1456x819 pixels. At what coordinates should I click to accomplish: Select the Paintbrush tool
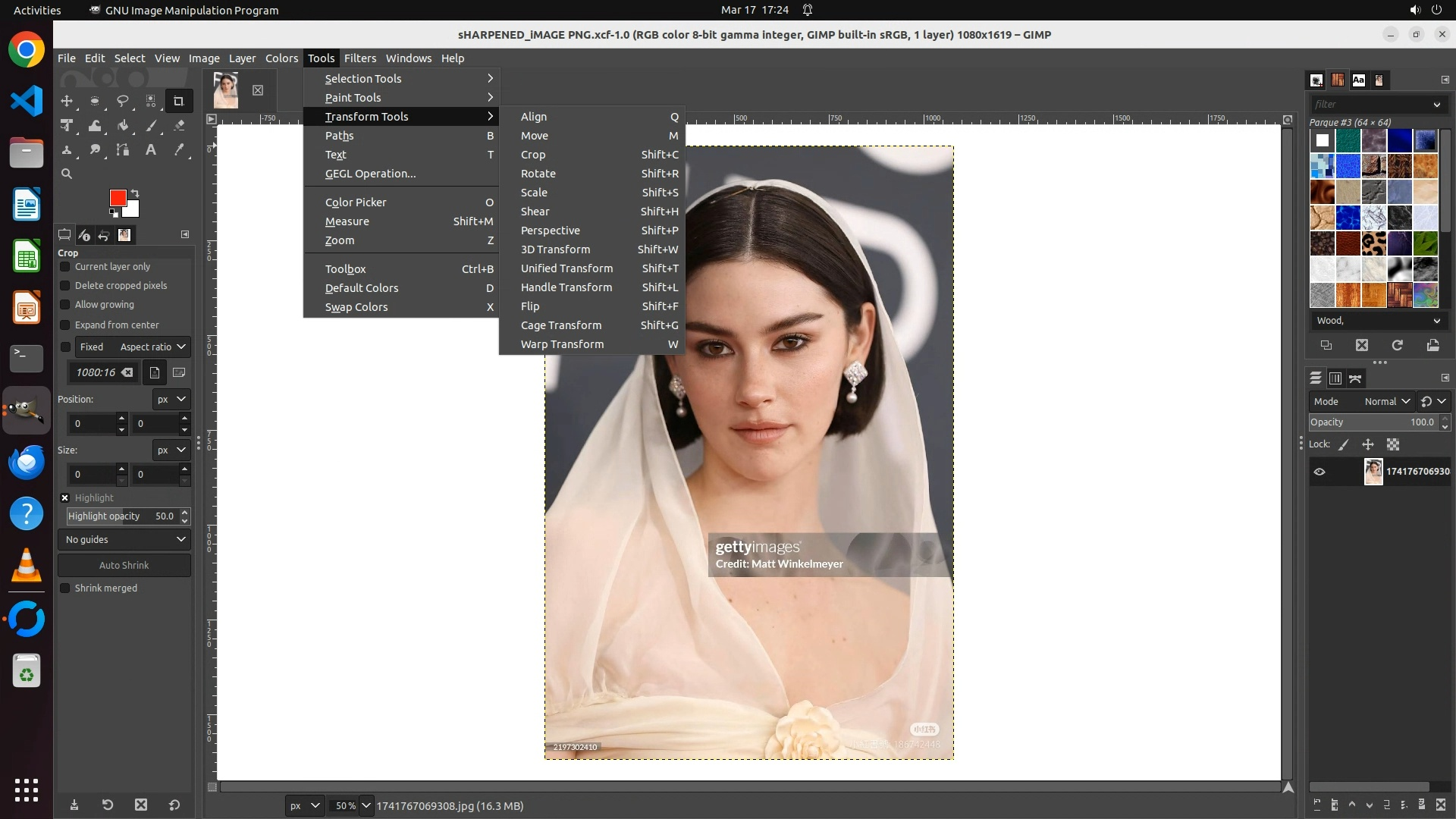[x=151, y=126]
